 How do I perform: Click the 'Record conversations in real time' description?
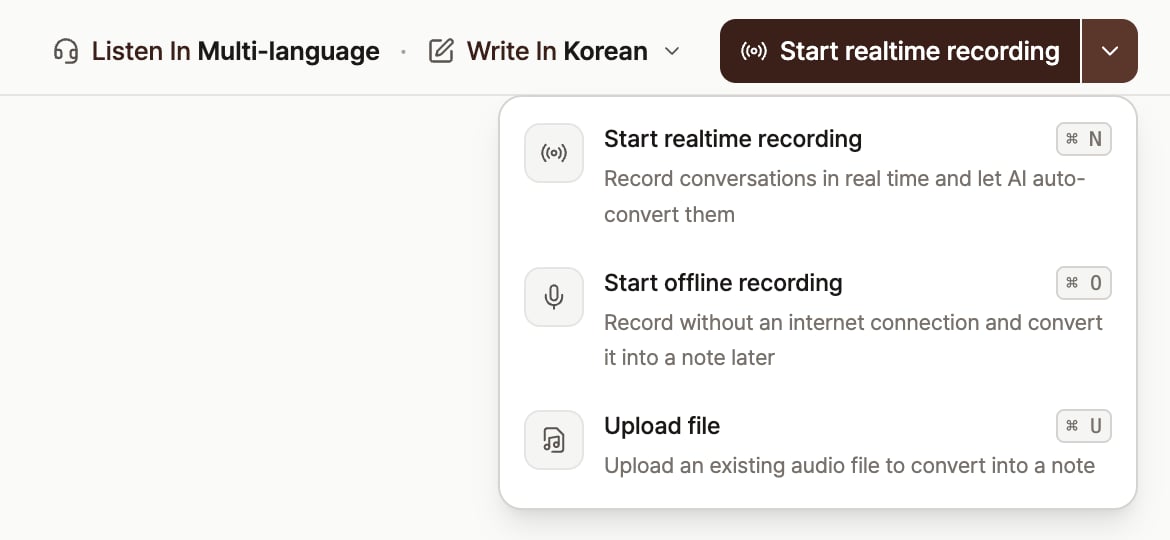tap(845, 197)
